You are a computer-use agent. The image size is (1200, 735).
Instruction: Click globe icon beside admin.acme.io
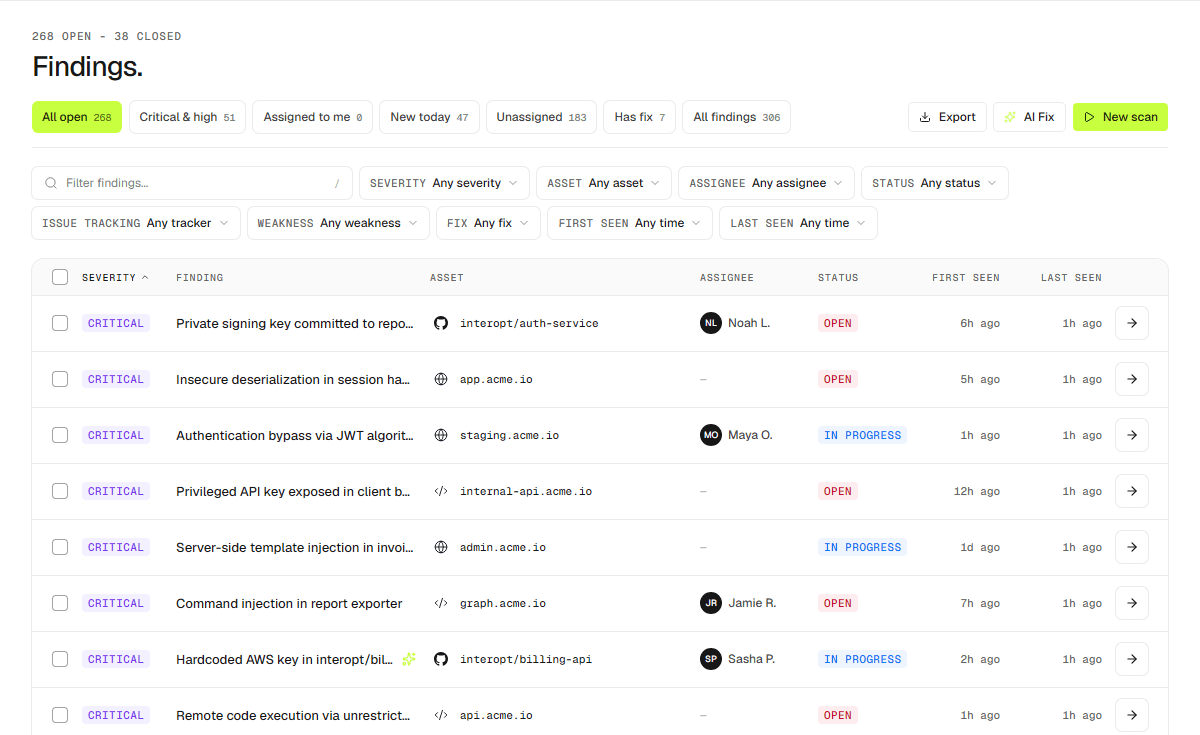pos(441,547)
